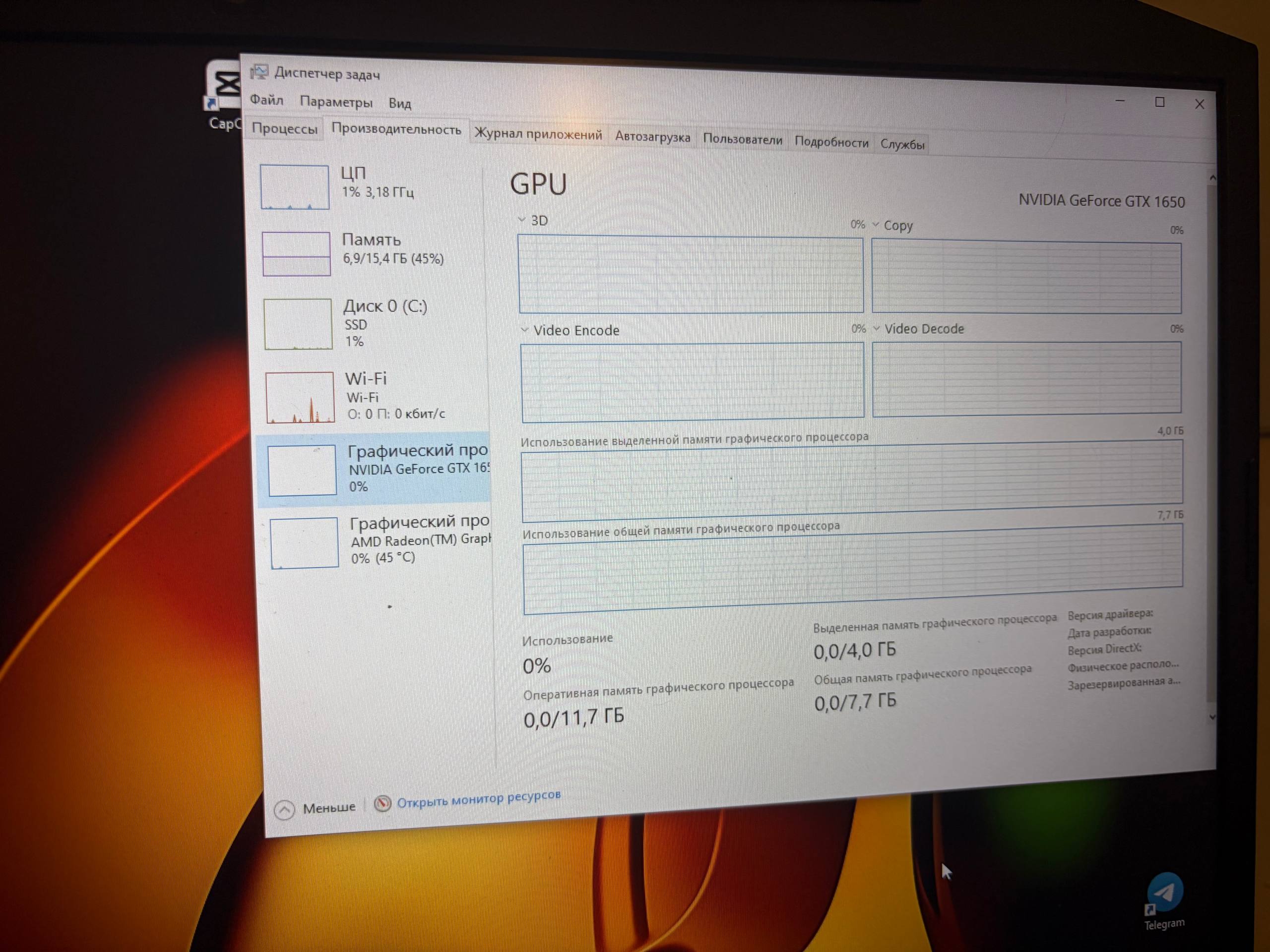Viewport: 1270px width, 952px height.
Task: Select ЦП in the performance sidebar
Action: click(x=369, y=186)
